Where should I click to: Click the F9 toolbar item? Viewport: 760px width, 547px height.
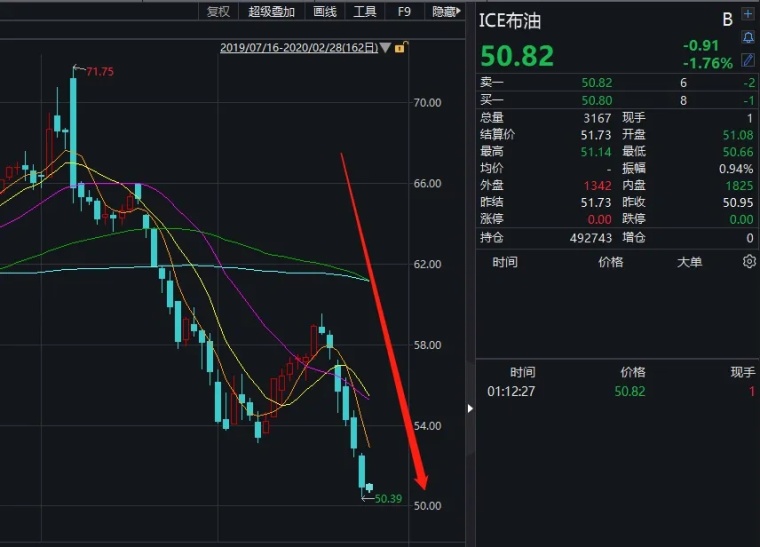click(x=404, y=11)
